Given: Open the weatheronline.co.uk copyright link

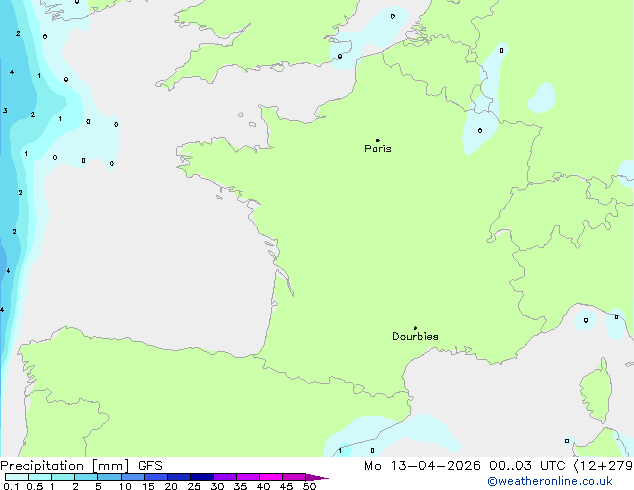Looking at the screenshot, I should [550, 481].
